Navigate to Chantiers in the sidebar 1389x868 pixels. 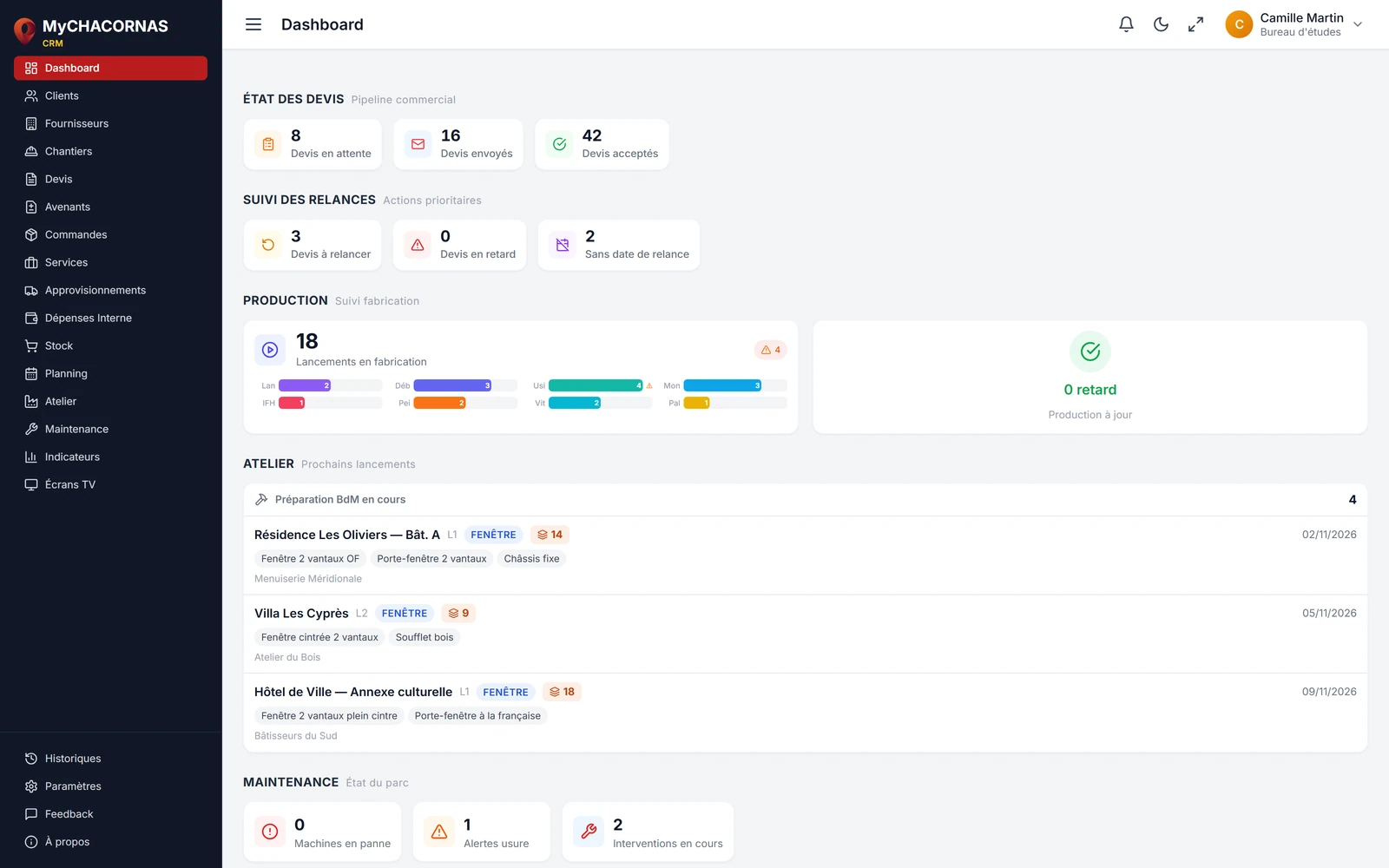tap(110, 151)
